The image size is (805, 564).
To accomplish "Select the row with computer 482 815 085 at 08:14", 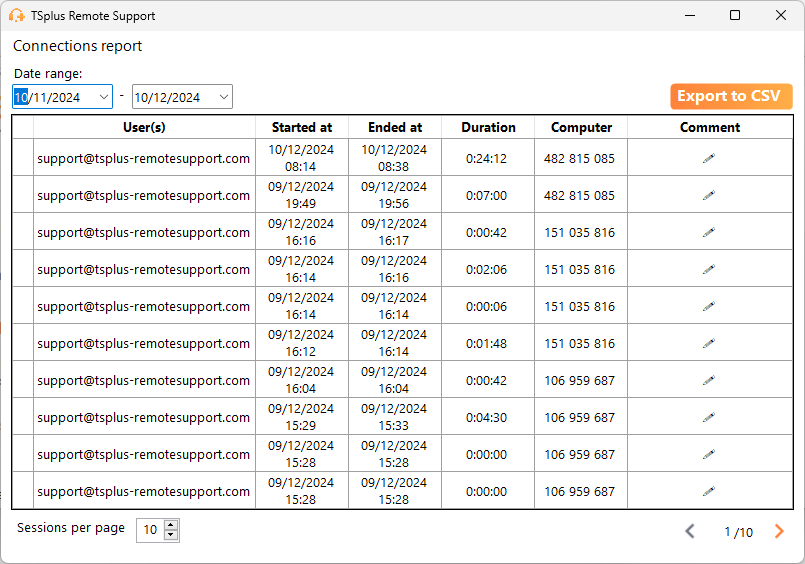I will click(x=23, y=158).
